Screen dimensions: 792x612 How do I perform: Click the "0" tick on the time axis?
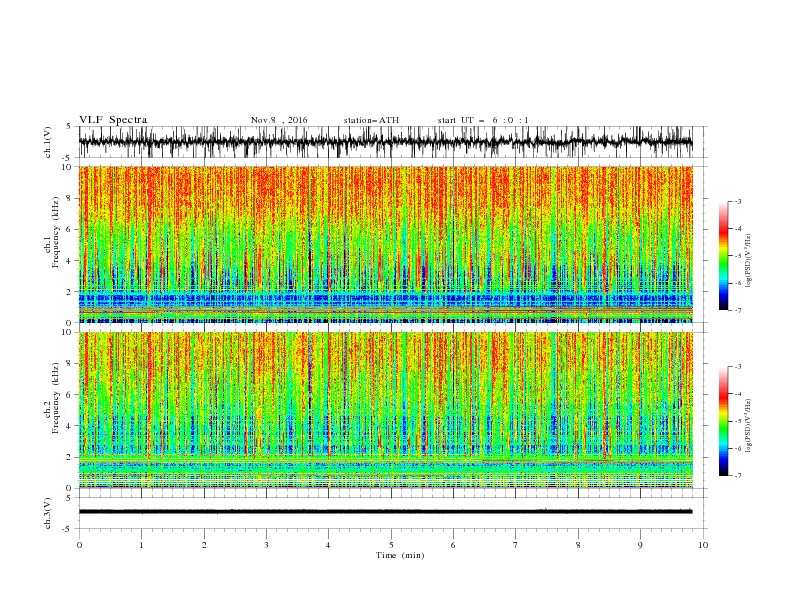[x=79, y=545]
